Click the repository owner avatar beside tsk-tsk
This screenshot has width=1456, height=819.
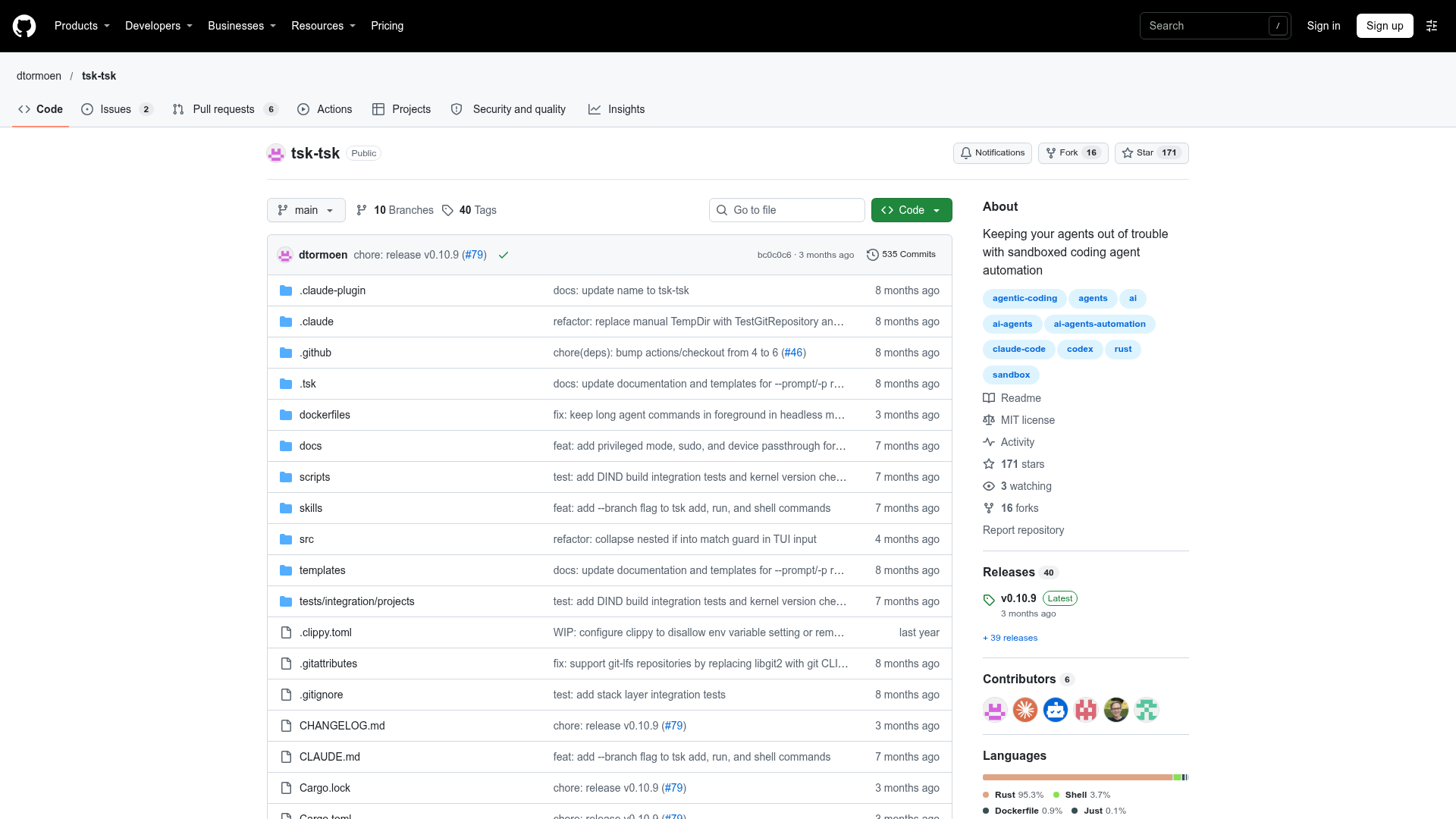coord(276,153)
